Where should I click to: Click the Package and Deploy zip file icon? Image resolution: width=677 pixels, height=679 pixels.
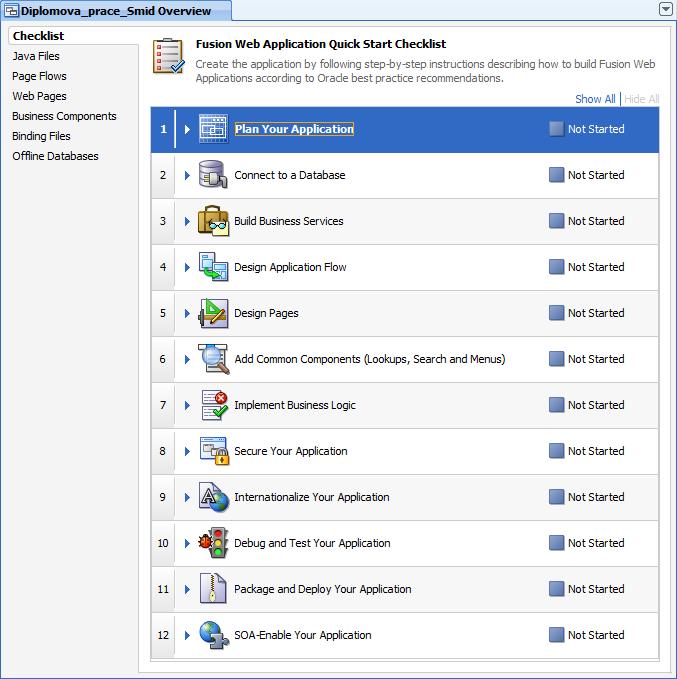click(213, 588)
